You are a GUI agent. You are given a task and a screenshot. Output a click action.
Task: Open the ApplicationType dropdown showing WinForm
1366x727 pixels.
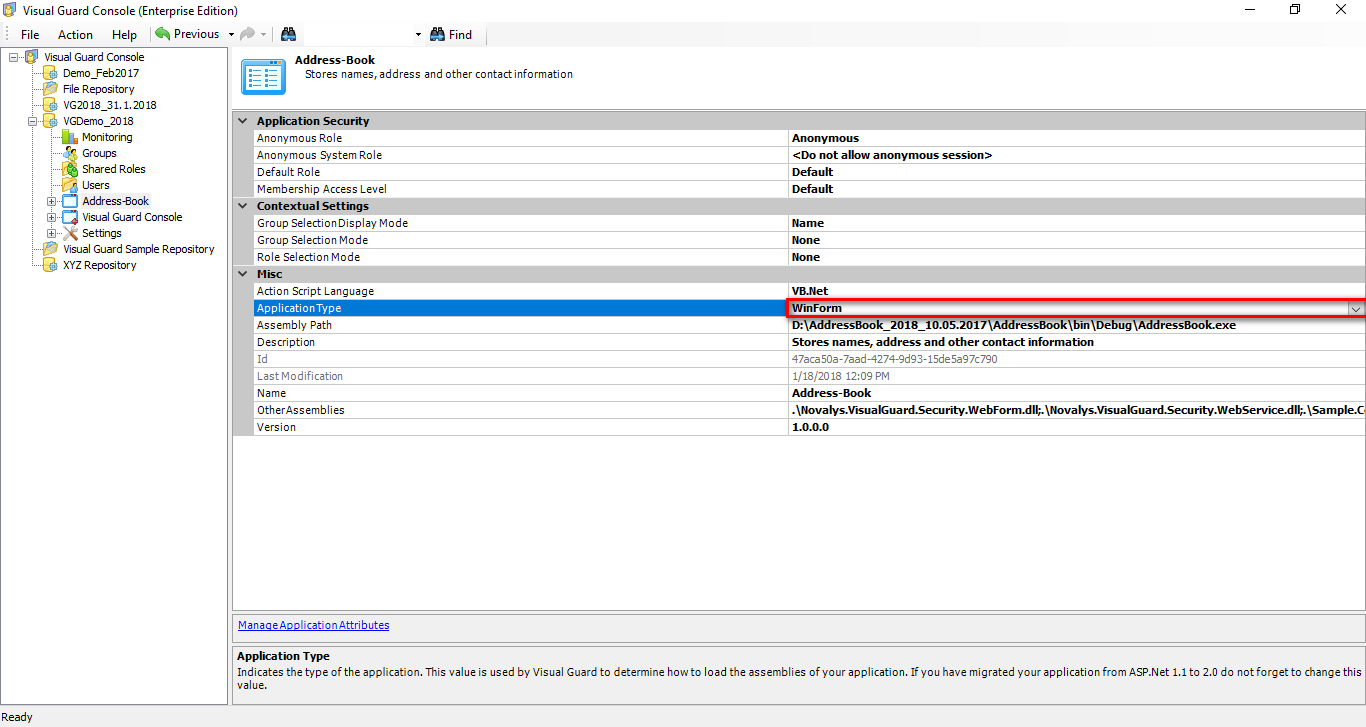1356,308
